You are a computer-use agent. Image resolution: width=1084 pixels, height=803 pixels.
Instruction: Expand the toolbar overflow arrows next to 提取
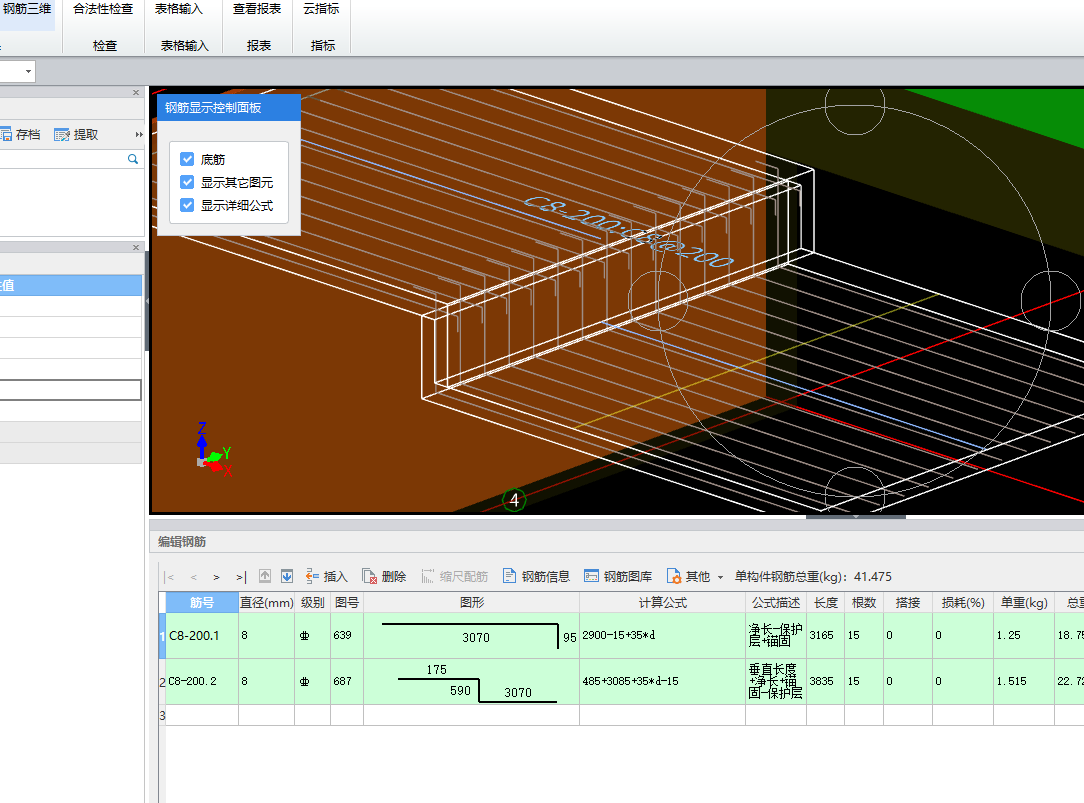point(139,135)
